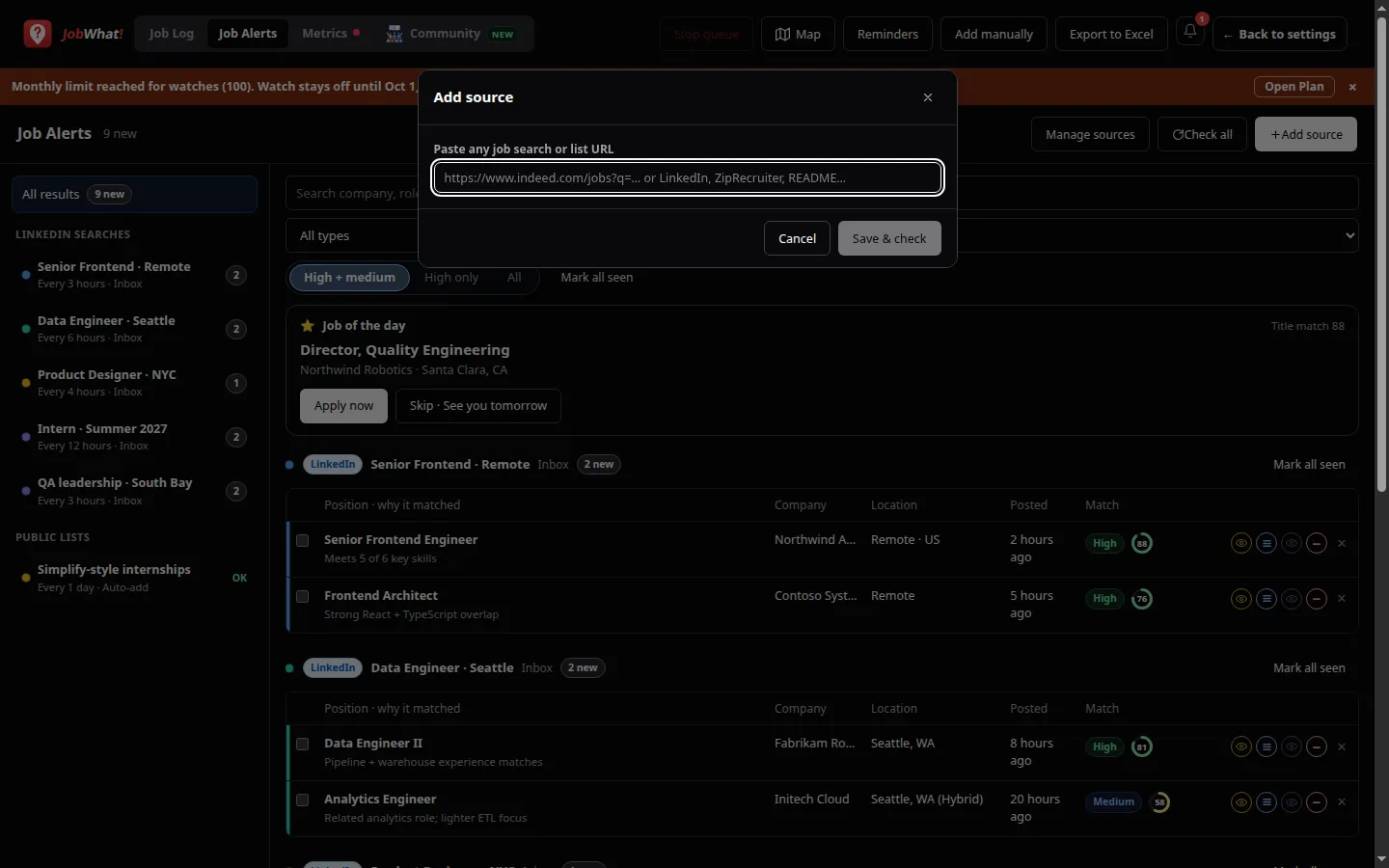Click Apply now for Job of the day
Image resolution: width=1389 pixels, height=868 pixels.
[x=343, y=406]
